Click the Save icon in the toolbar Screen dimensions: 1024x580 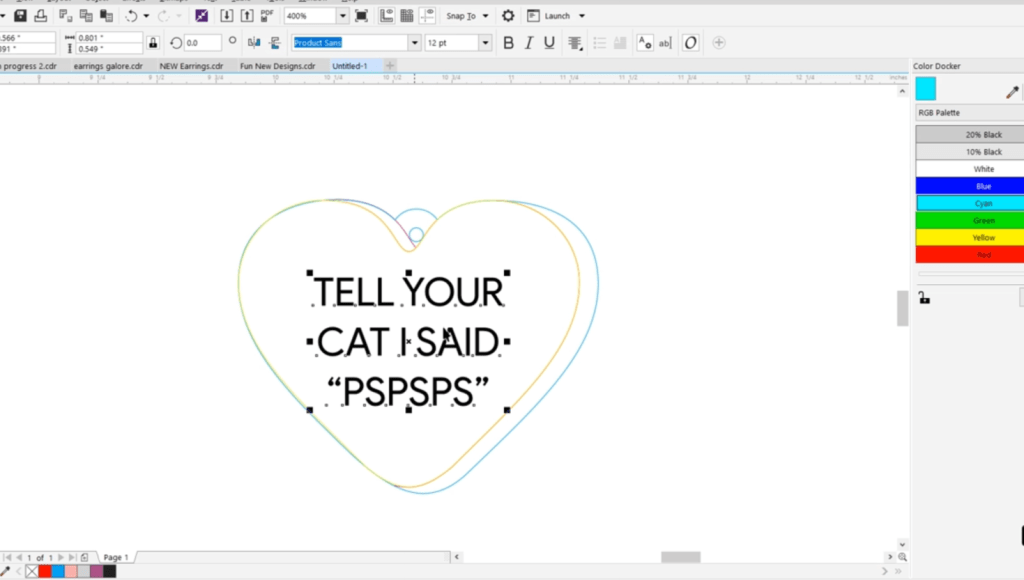coord(20,16)
